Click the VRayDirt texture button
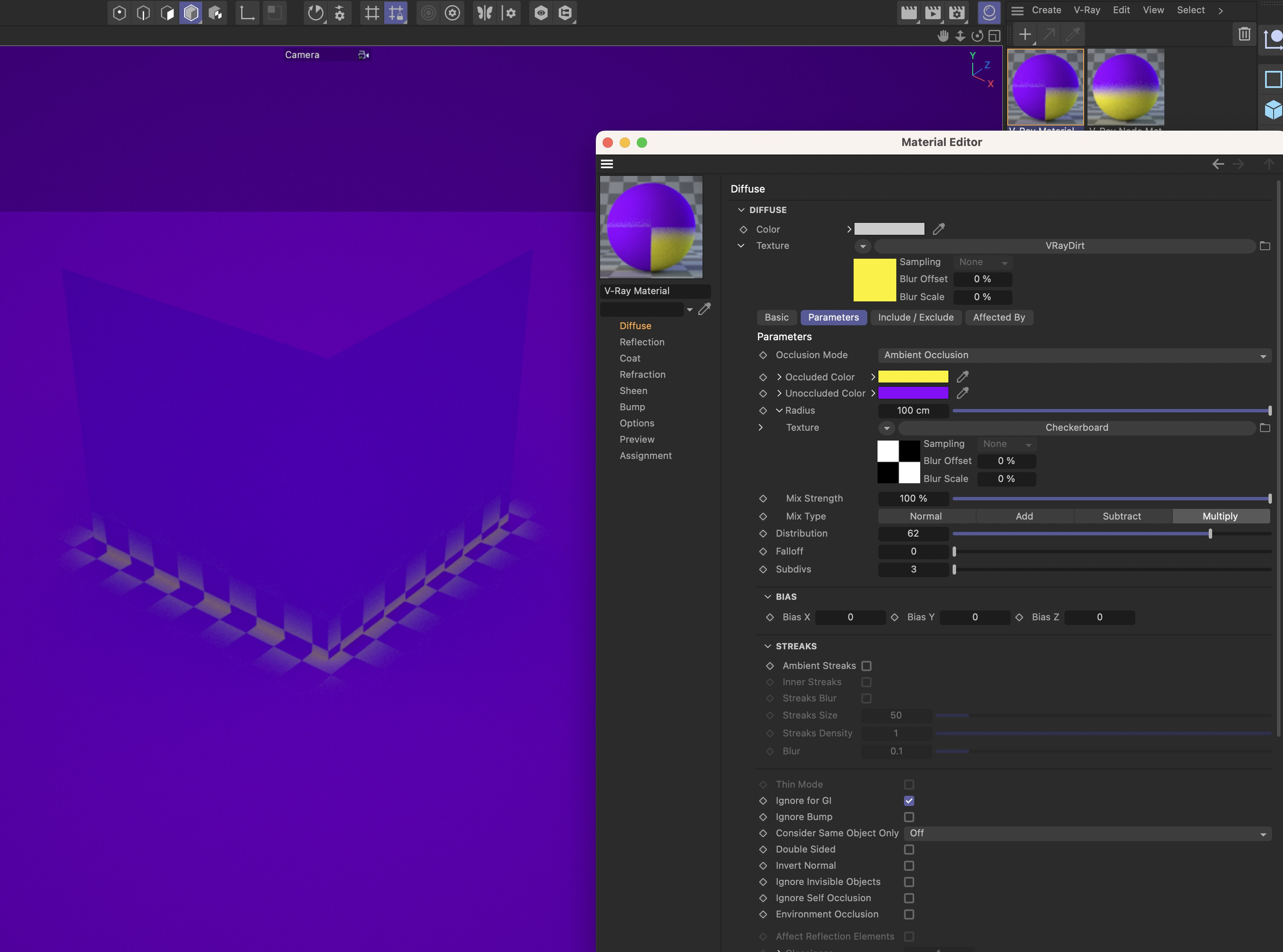The height and width of the screenshot is (952, 1283). 1064,246
